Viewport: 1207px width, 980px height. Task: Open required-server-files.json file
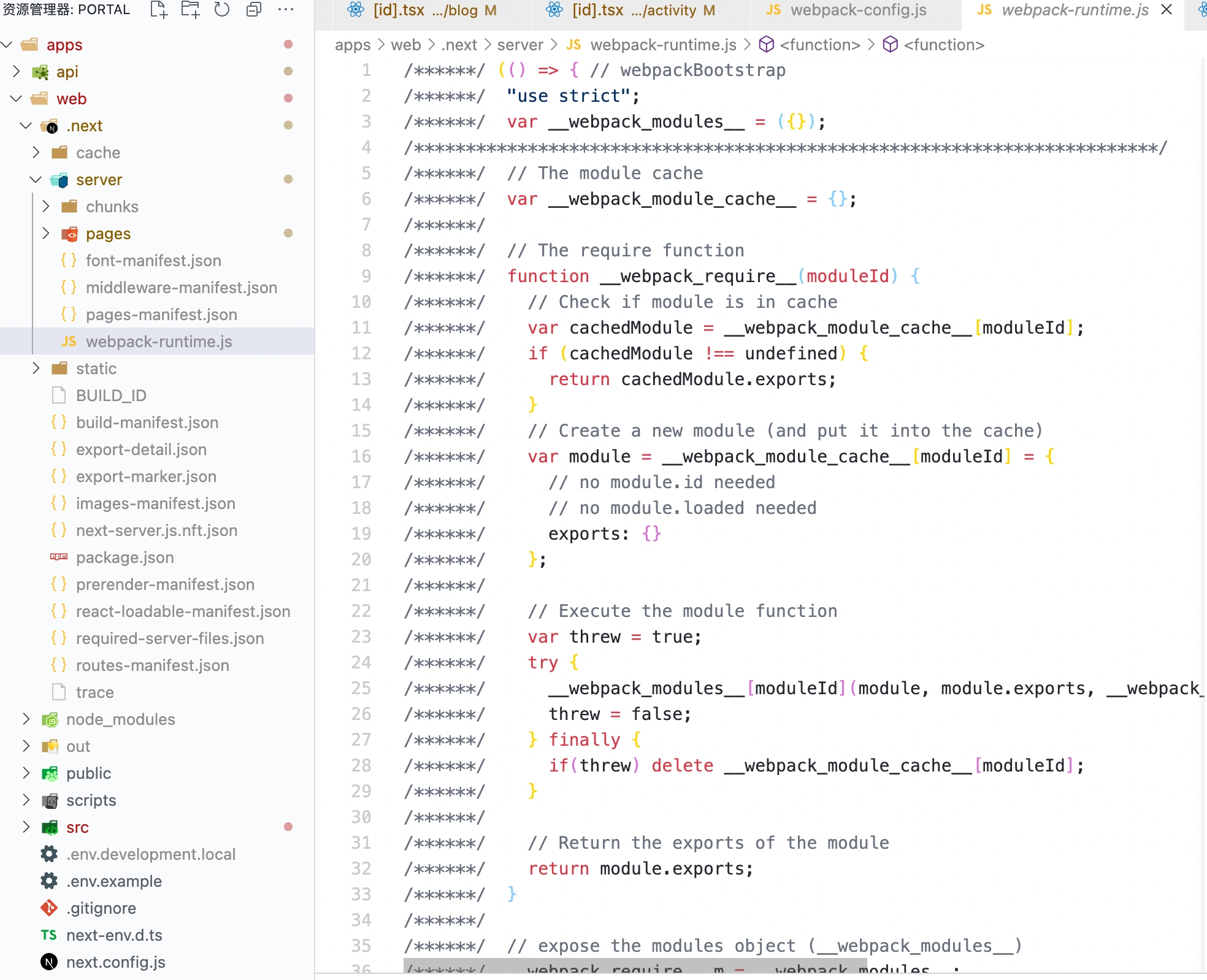pos(157,638)
